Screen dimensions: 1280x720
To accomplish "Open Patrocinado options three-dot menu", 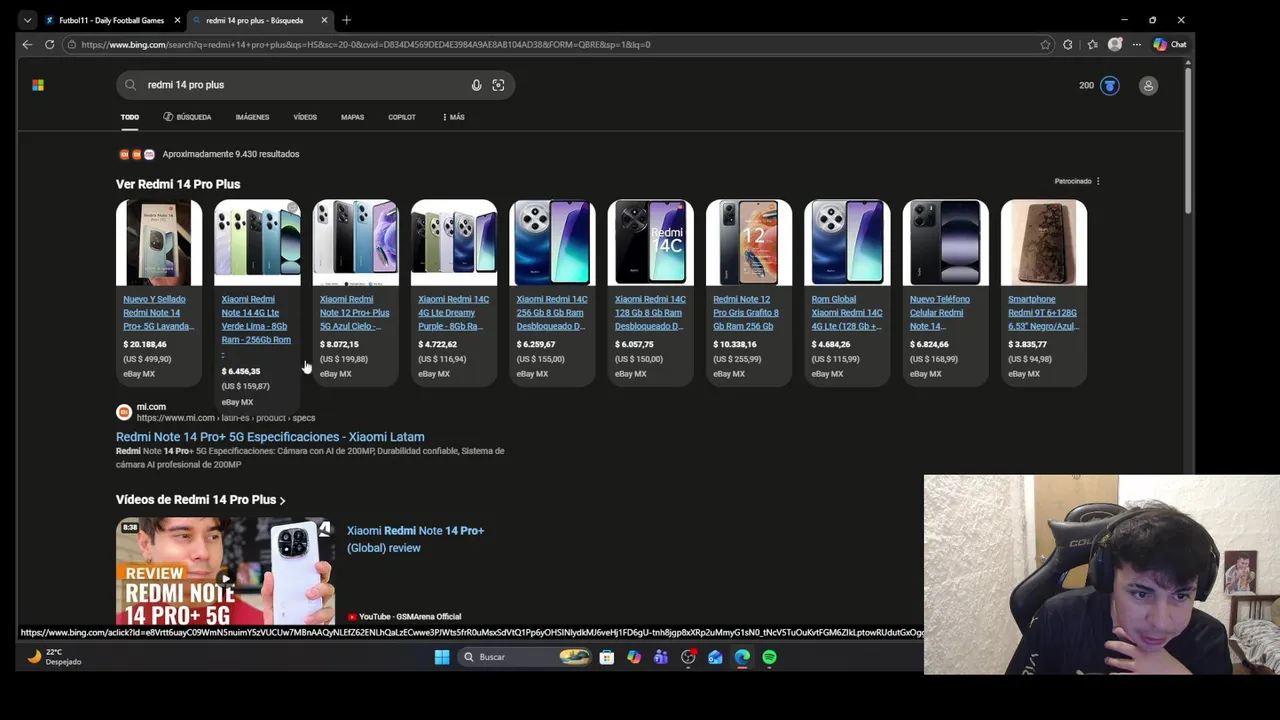I will pyautogui.click(x=1098, y=181).
